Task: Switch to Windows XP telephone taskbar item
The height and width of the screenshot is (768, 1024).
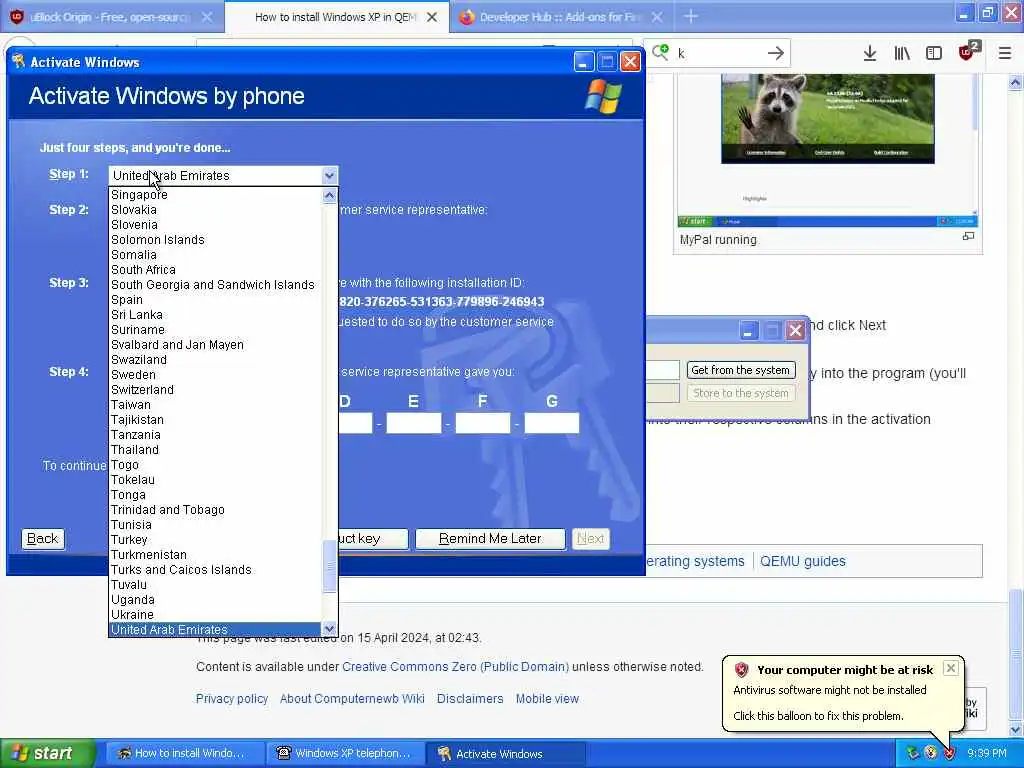Action: 346,753
